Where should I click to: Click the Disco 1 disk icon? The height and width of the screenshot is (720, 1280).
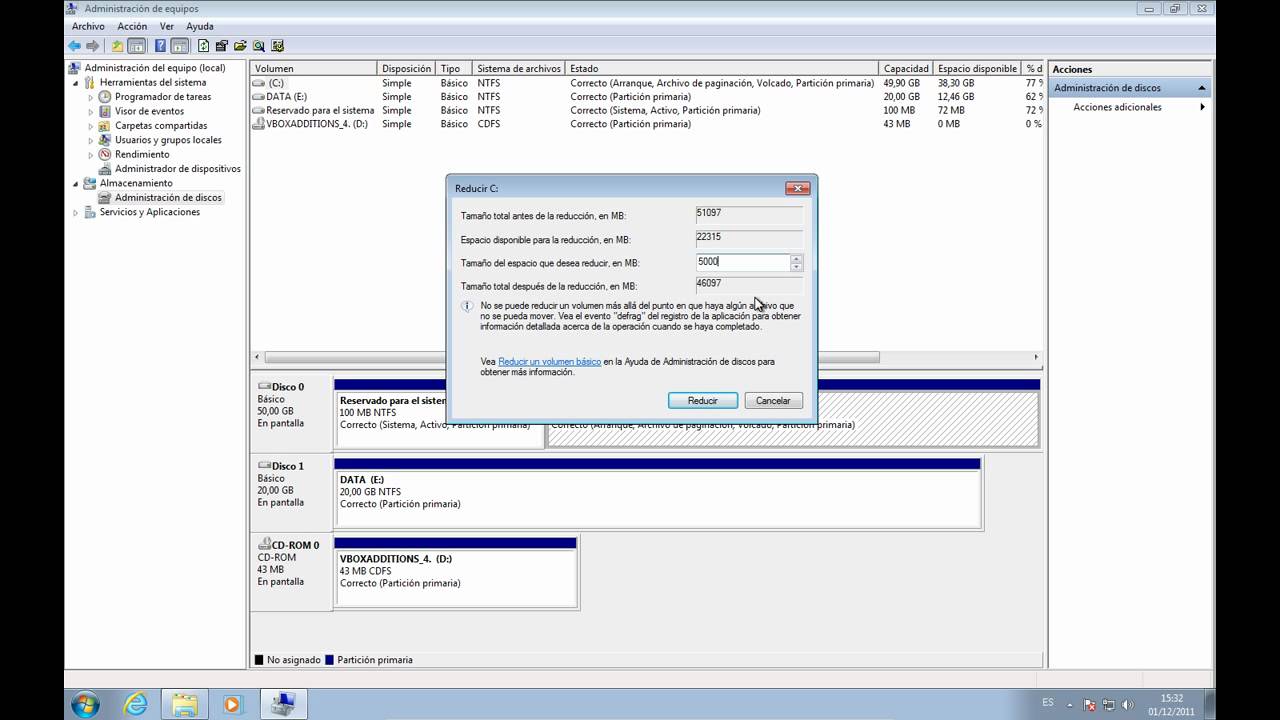coord(264,466)
